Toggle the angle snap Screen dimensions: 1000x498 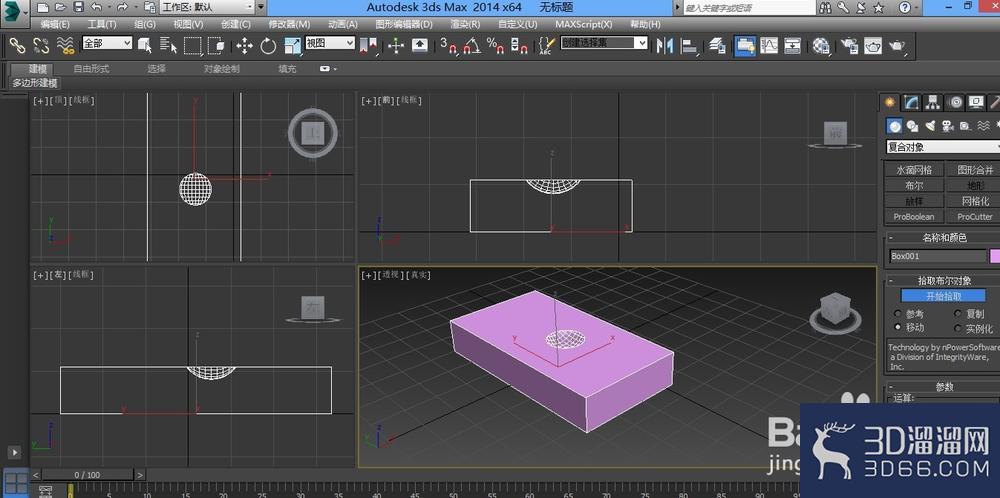click(472, 45)
